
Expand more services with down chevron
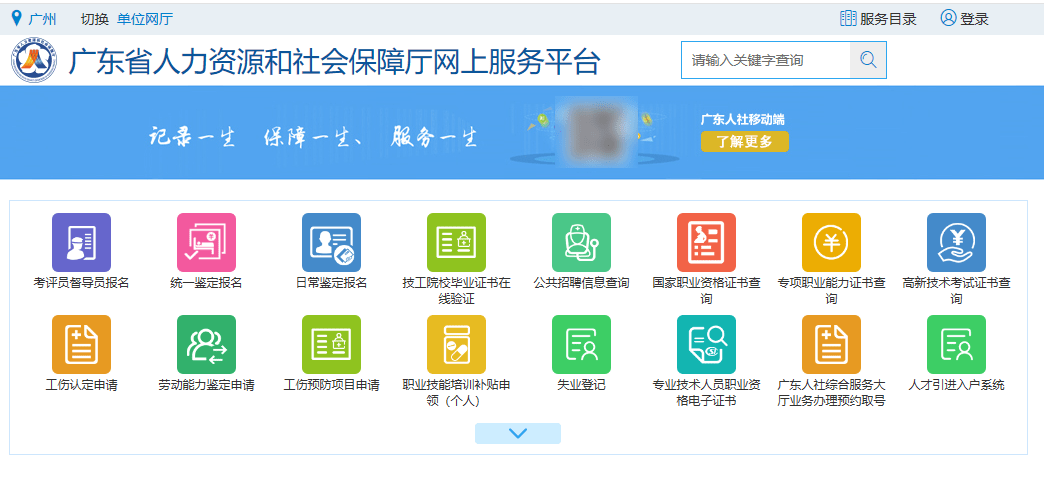[x=518, y=433]
